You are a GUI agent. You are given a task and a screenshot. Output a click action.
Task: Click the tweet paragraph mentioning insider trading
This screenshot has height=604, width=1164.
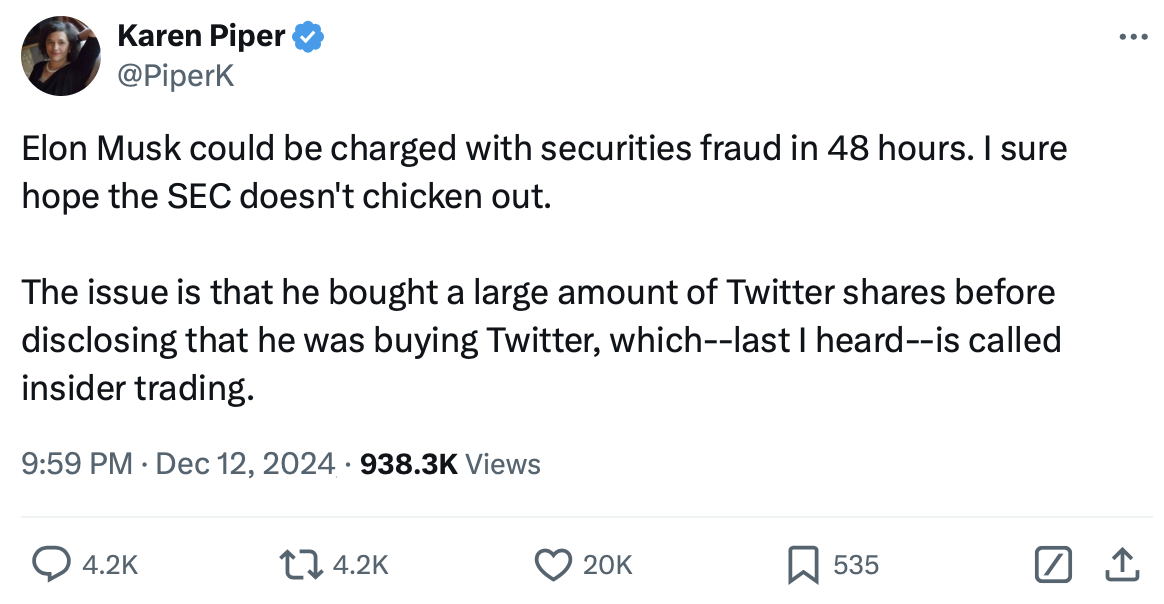540,340
